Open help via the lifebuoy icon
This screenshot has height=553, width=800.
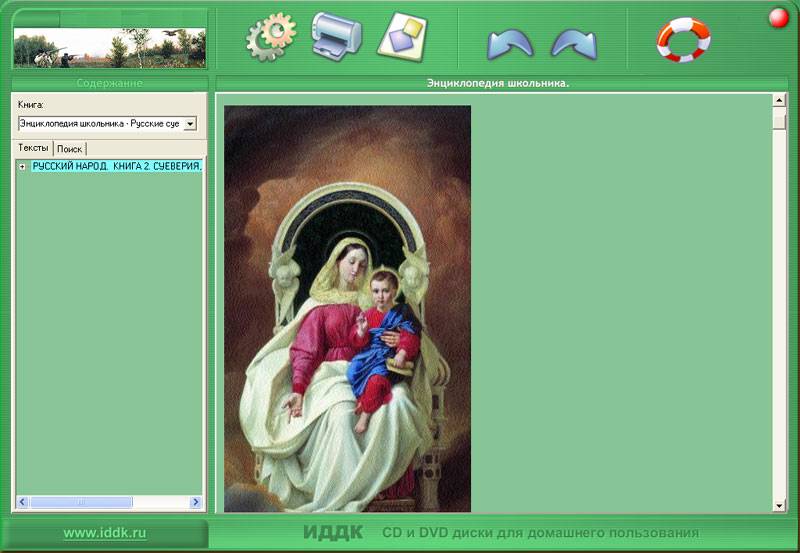[683, 39]
